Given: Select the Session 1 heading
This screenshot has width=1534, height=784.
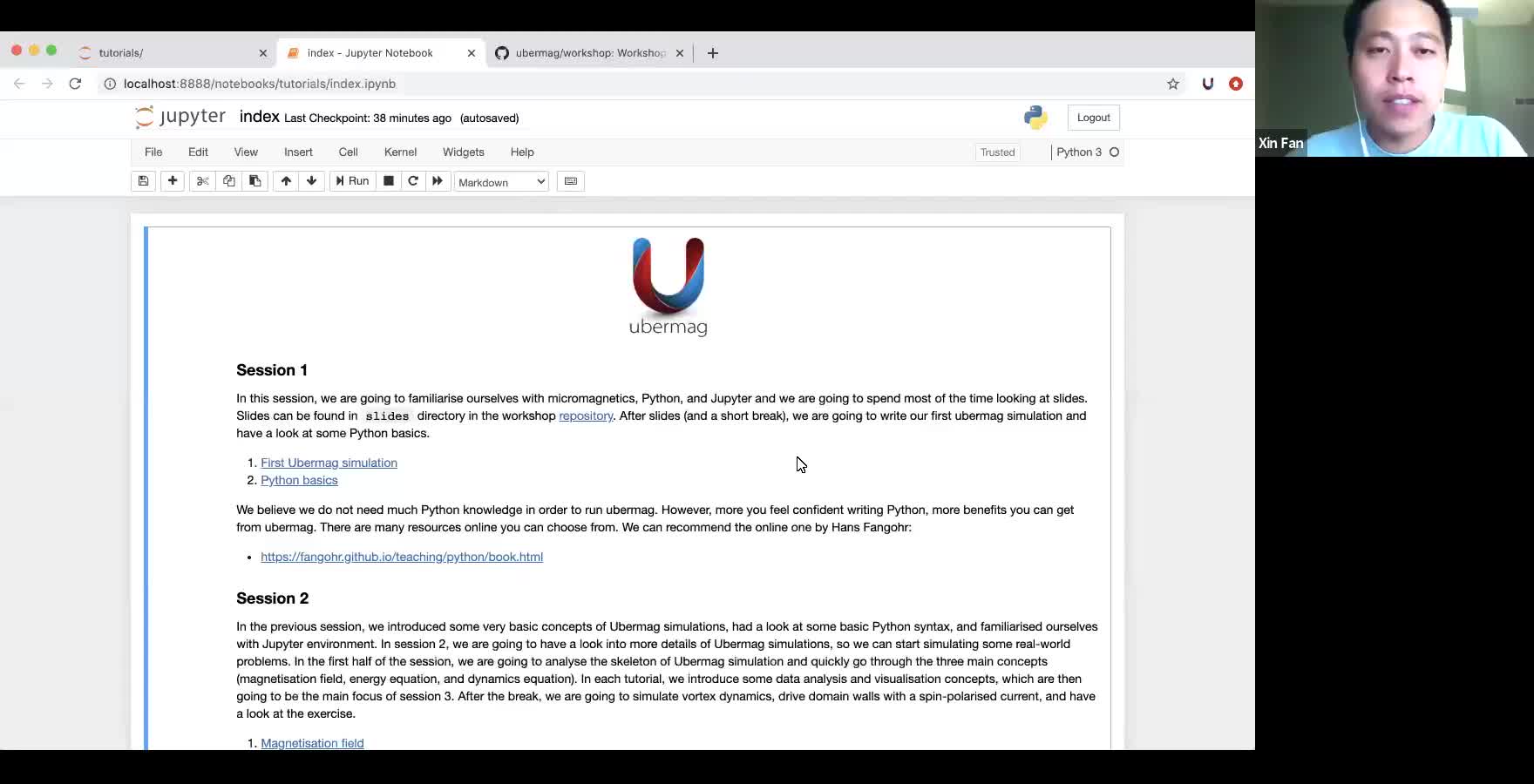Looking at the screenshot, I should click(272, 370).
